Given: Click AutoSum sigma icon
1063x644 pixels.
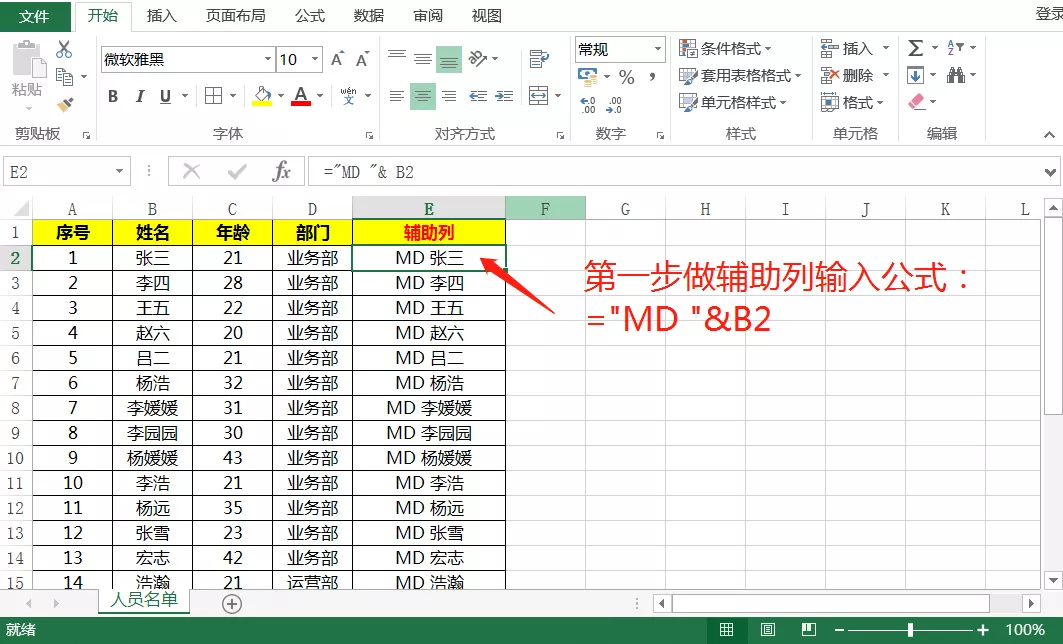Looking at the screenshot, I should click(x=916, y=48).
